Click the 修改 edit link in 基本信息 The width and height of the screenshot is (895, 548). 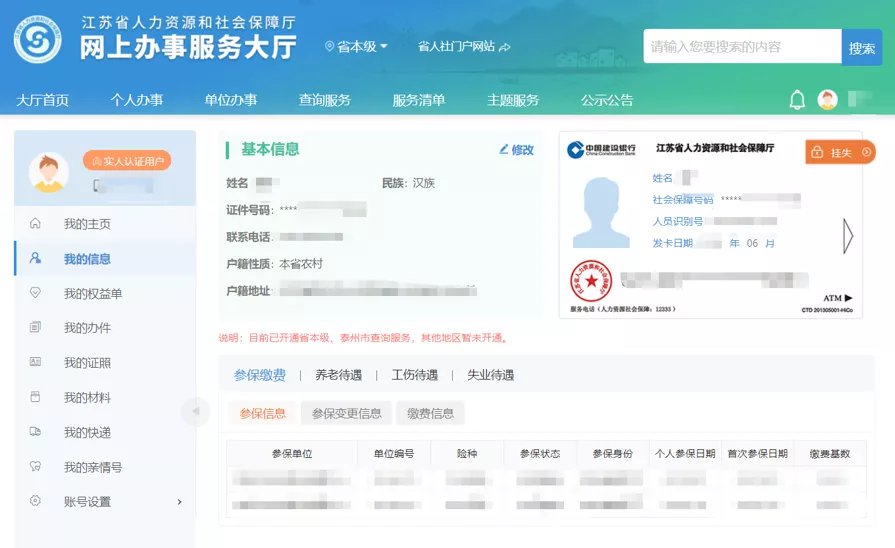pyautogui.click(x=516, y=150)
